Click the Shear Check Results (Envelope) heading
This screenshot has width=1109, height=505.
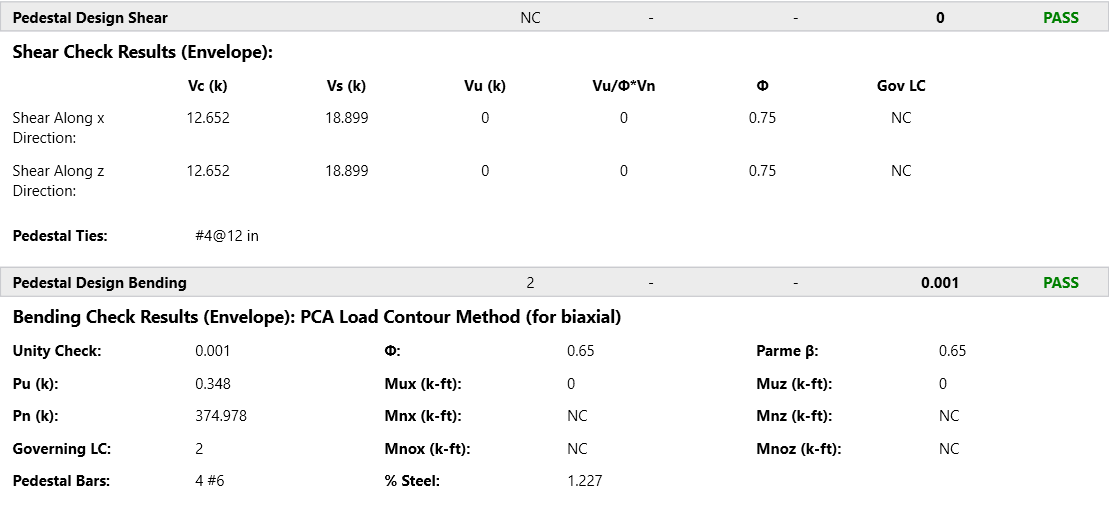click(142, 52)
